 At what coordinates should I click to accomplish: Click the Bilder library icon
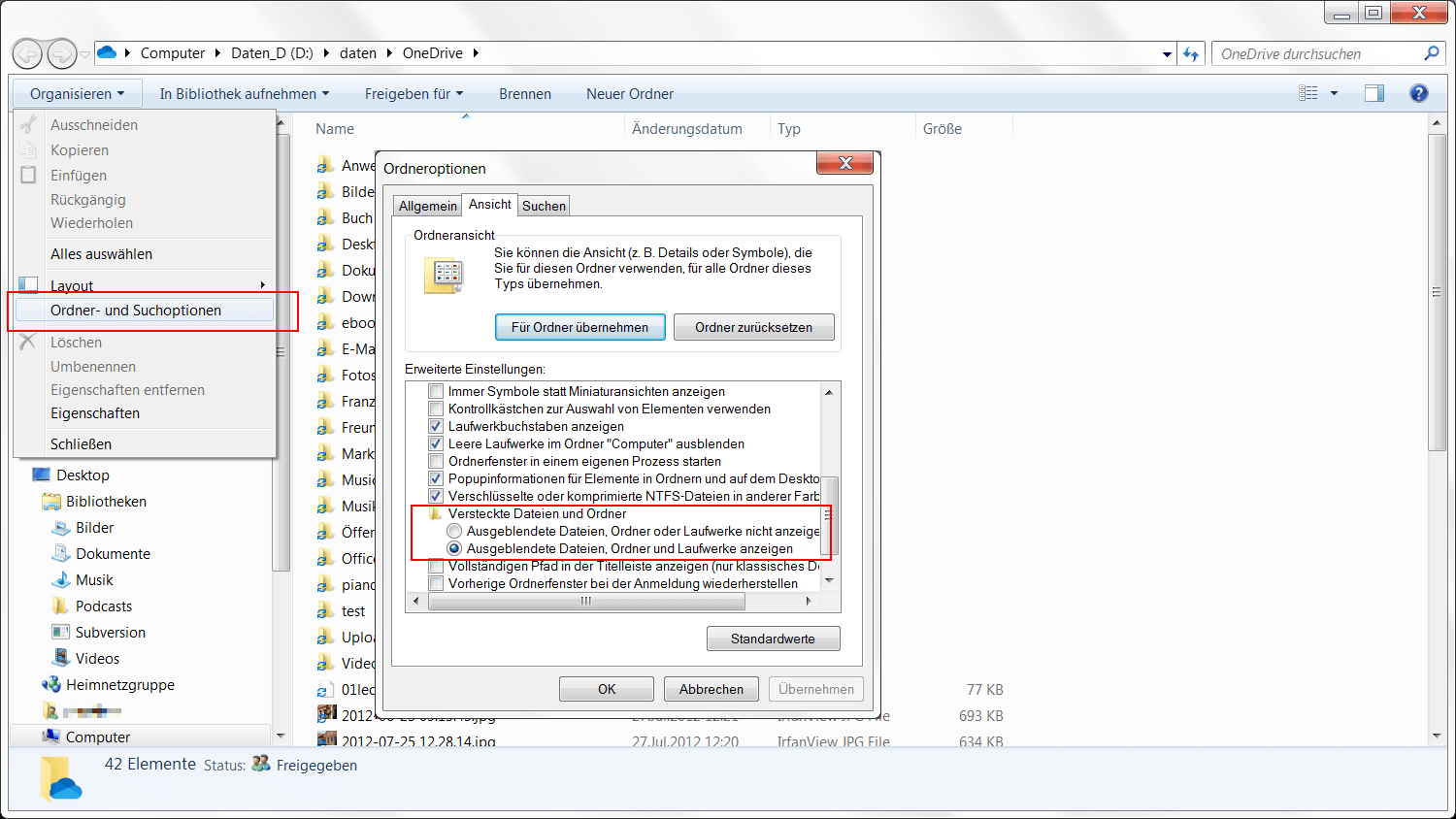60,527
